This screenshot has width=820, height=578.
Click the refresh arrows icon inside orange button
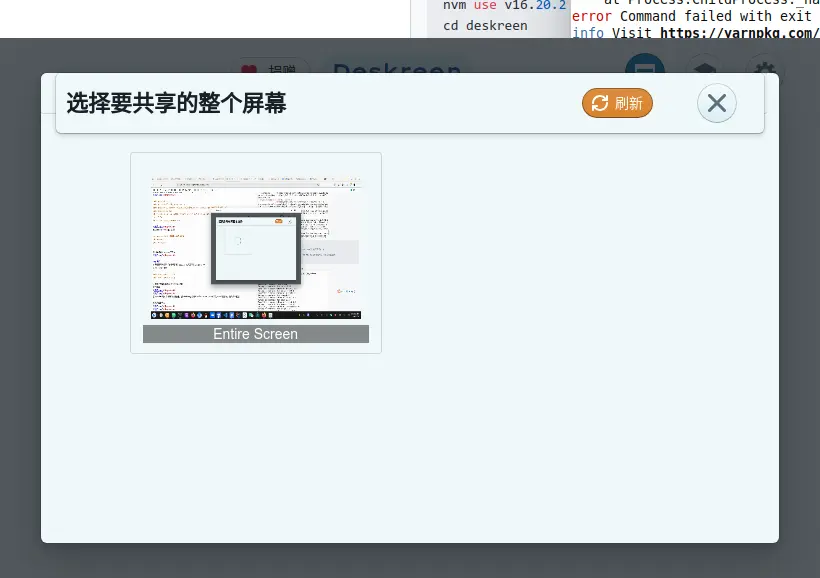tap(600, 103)
